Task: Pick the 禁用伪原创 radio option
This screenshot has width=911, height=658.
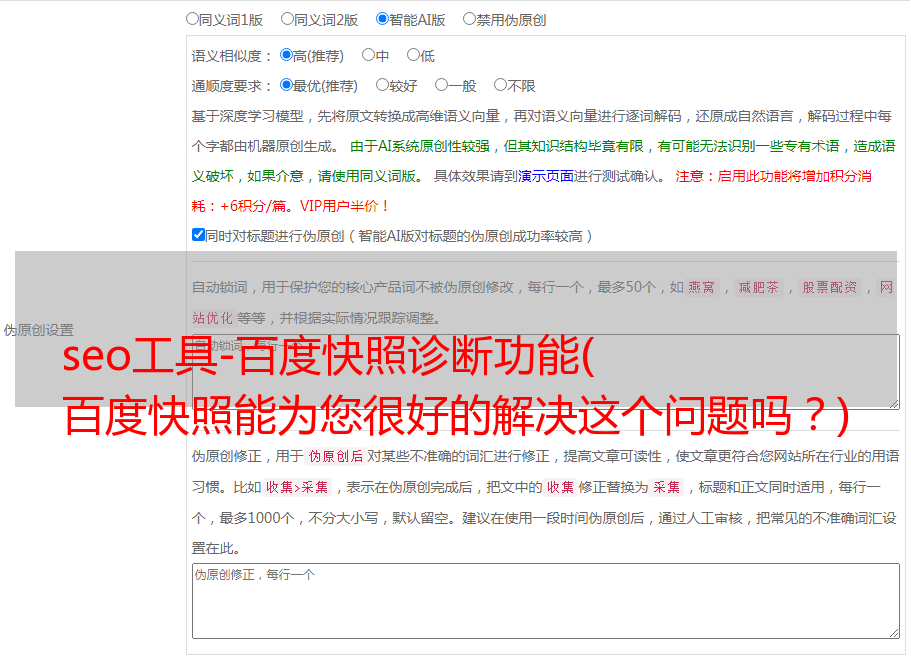Action: 469,19
